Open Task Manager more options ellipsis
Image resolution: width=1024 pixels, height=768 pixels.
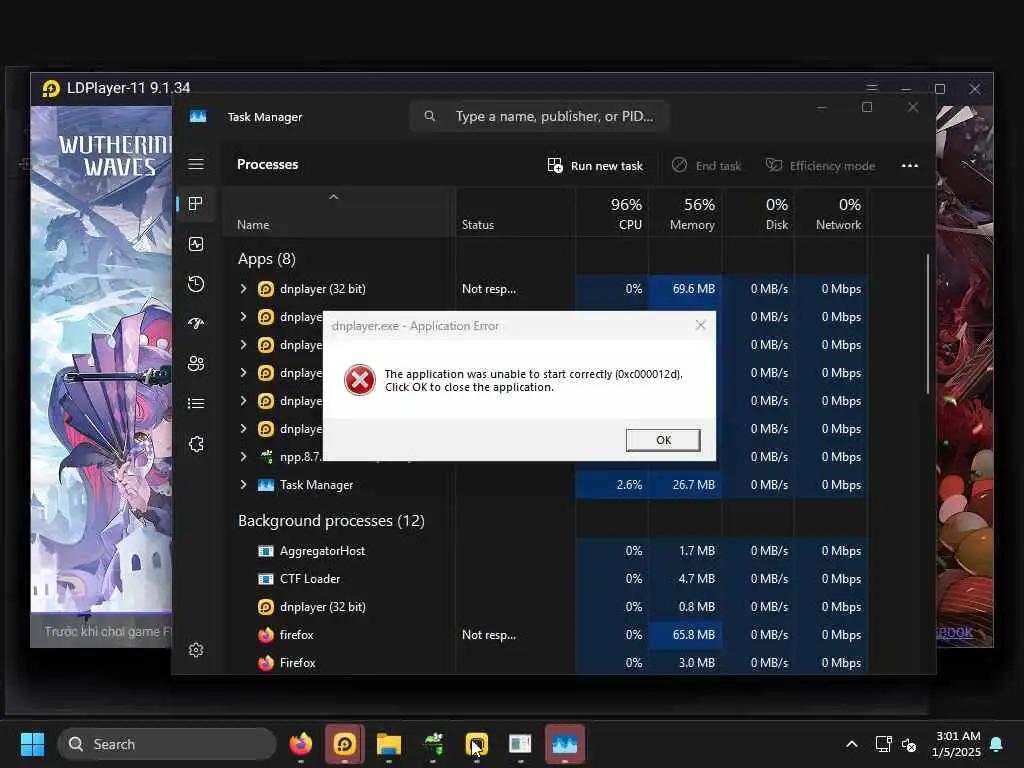910,166
